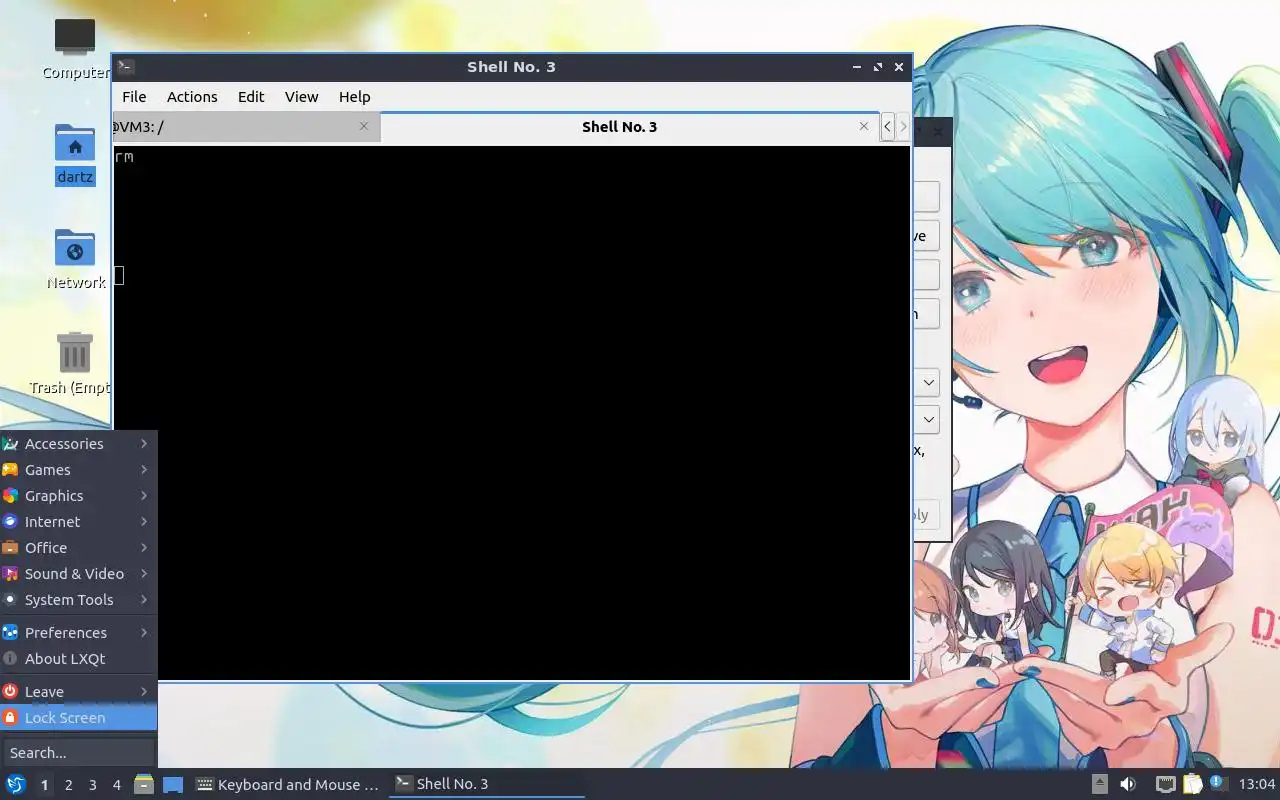Select the Network desktop icon
Viewport: 1280px width, 800px height.
[x=75, y=259]
